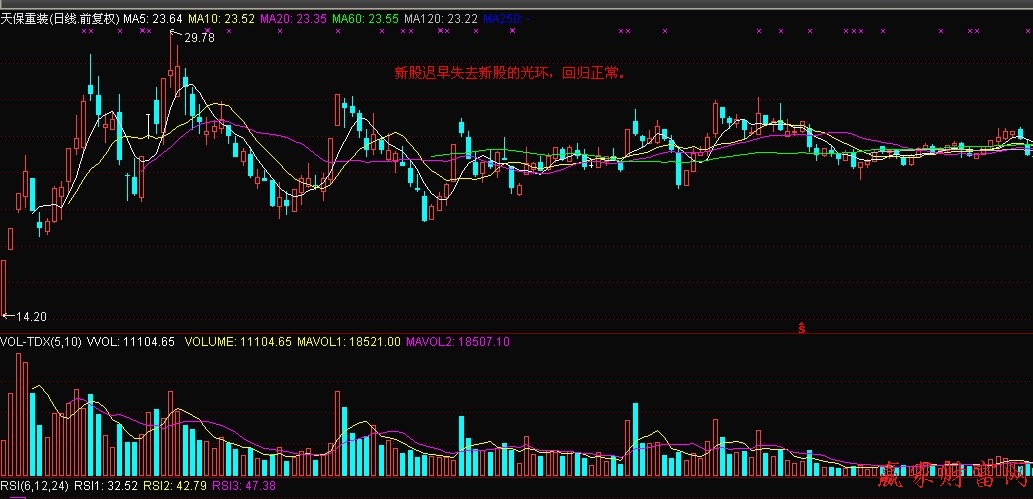Click the 赢家财富网 watermark logo
Screen dimensions: 1033x499
pos(953,479)
